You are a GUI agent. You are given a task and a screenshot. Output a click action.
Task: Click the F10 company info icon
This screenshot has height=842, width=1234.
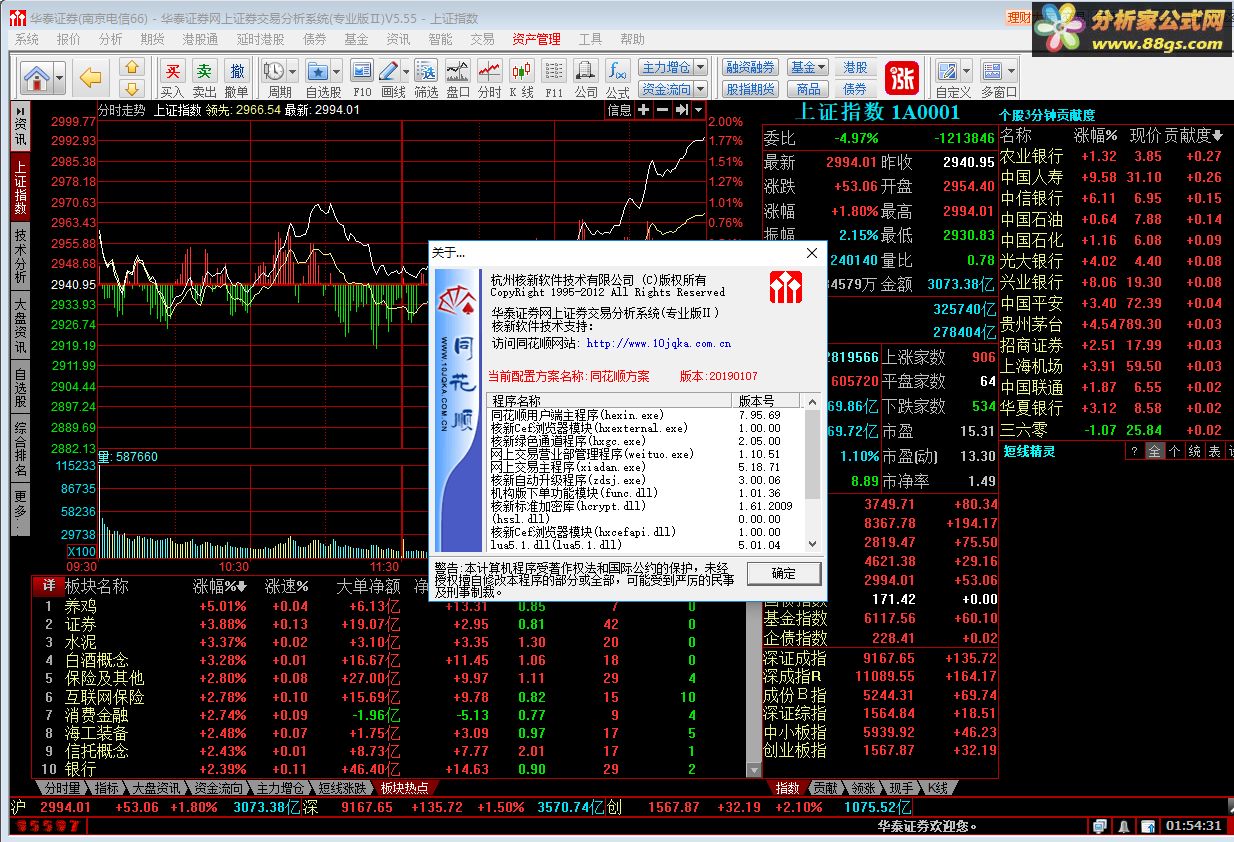tap(362, 77)
